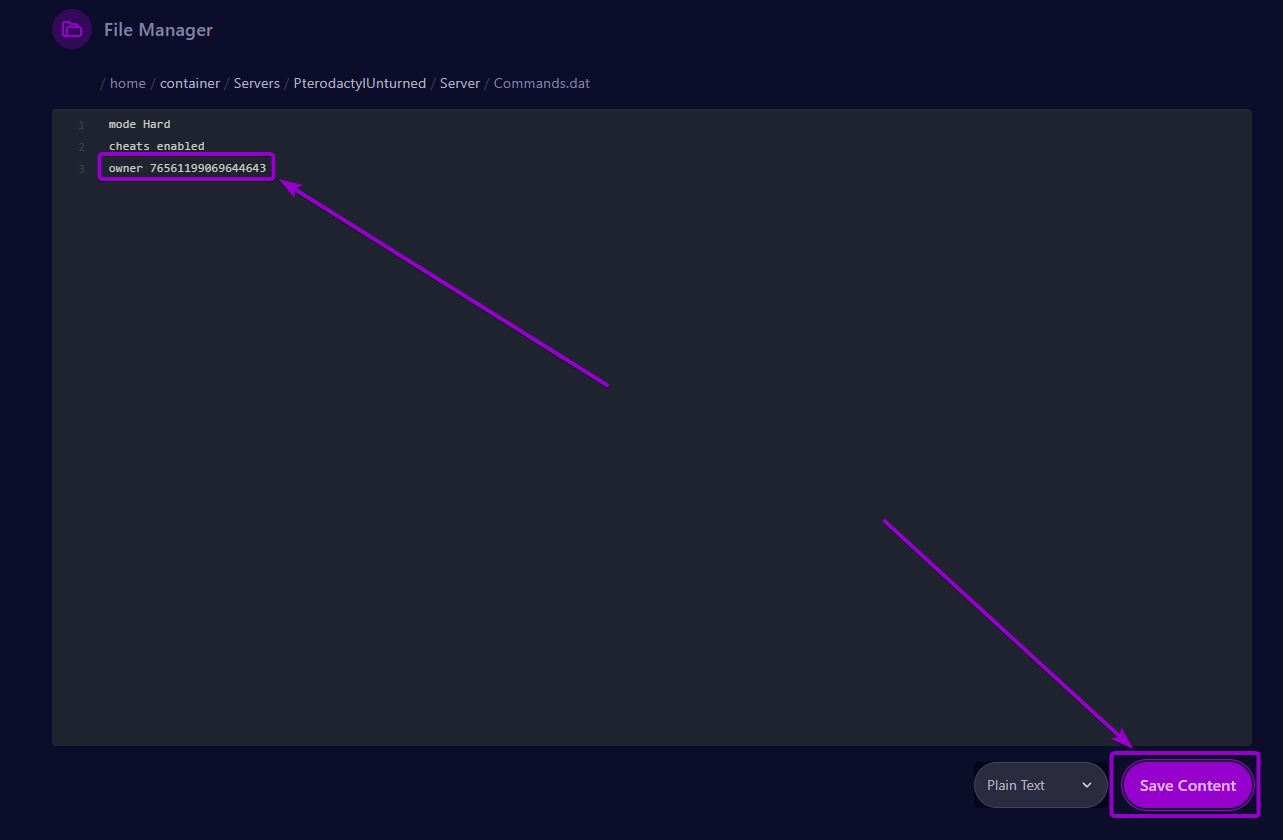Click the chevron arrow beside Plain Text
This screenshot has width=1283, height=840.
coord(1087,785)
